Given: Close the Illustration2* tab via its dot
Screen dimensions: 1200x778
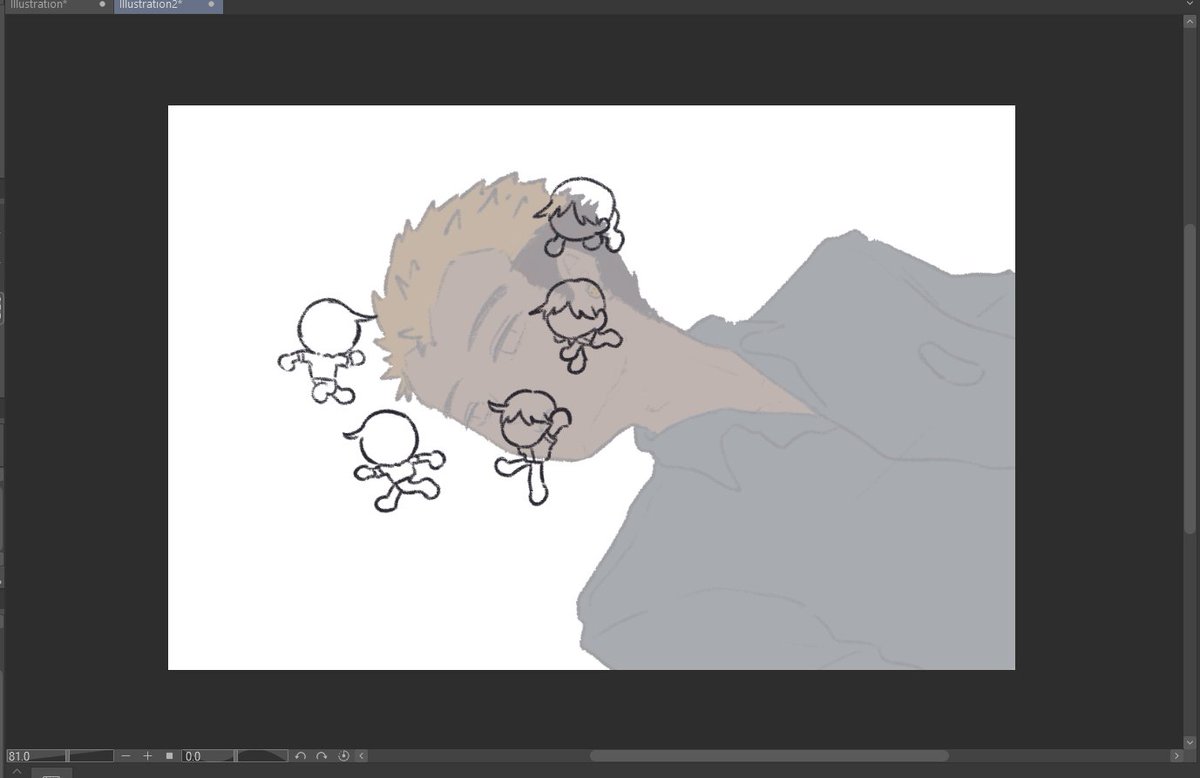Looking at the screenshot, I should coord(213,4).
